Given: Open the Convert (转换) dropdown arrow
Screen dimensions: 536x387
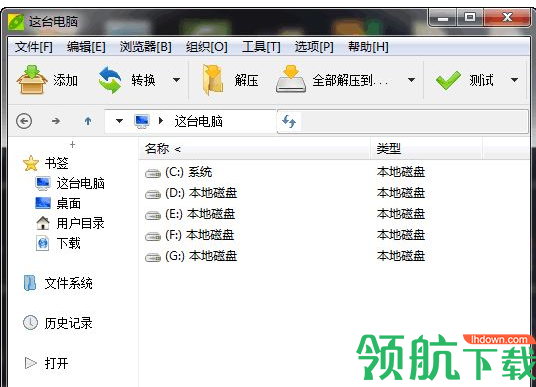Looking at the screenshot, I should tap(176, 80).
